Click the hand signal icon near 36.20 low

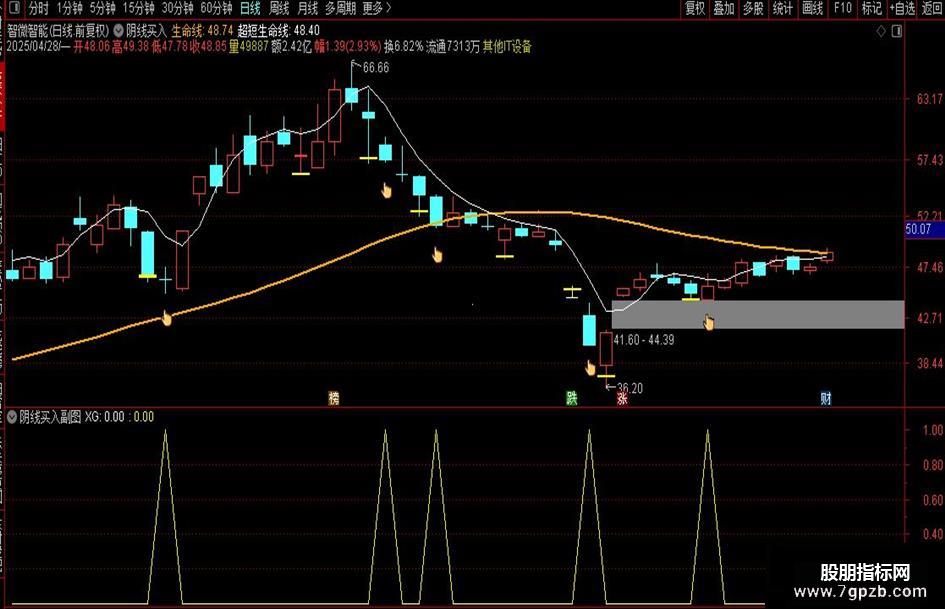[x=590, y=368]
